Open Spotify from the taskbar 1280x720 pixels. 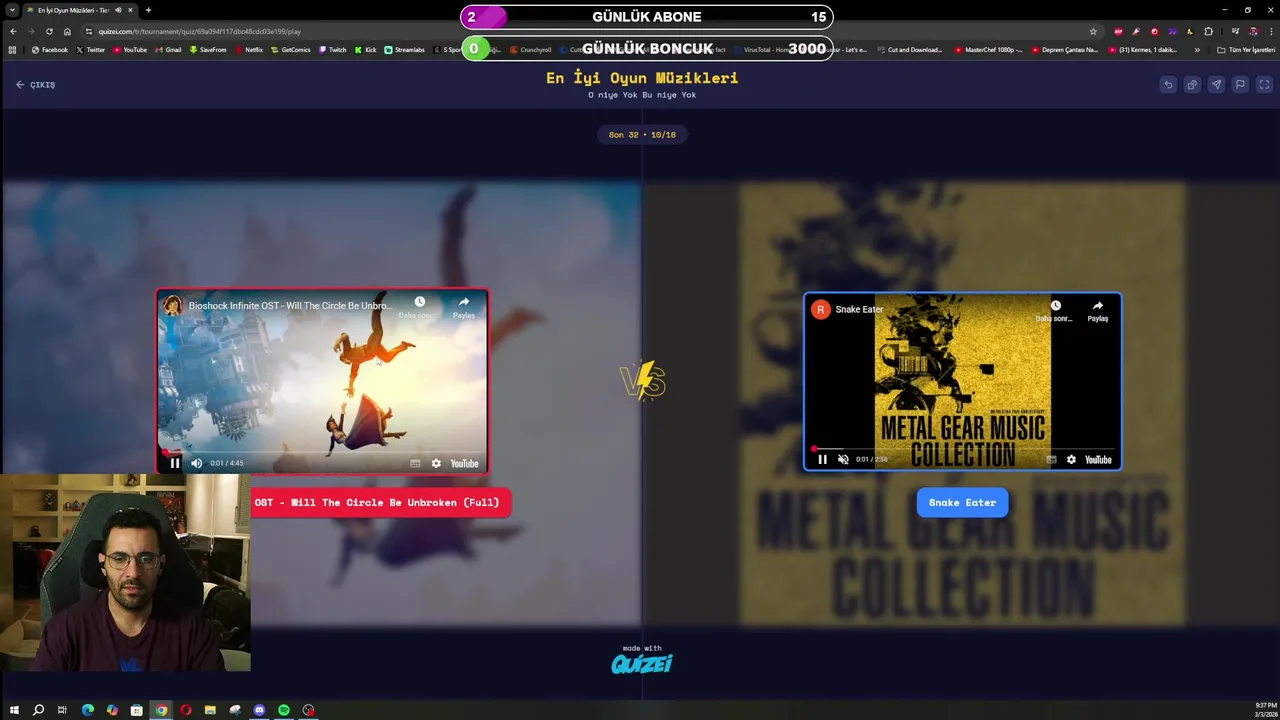coord(284,710)
